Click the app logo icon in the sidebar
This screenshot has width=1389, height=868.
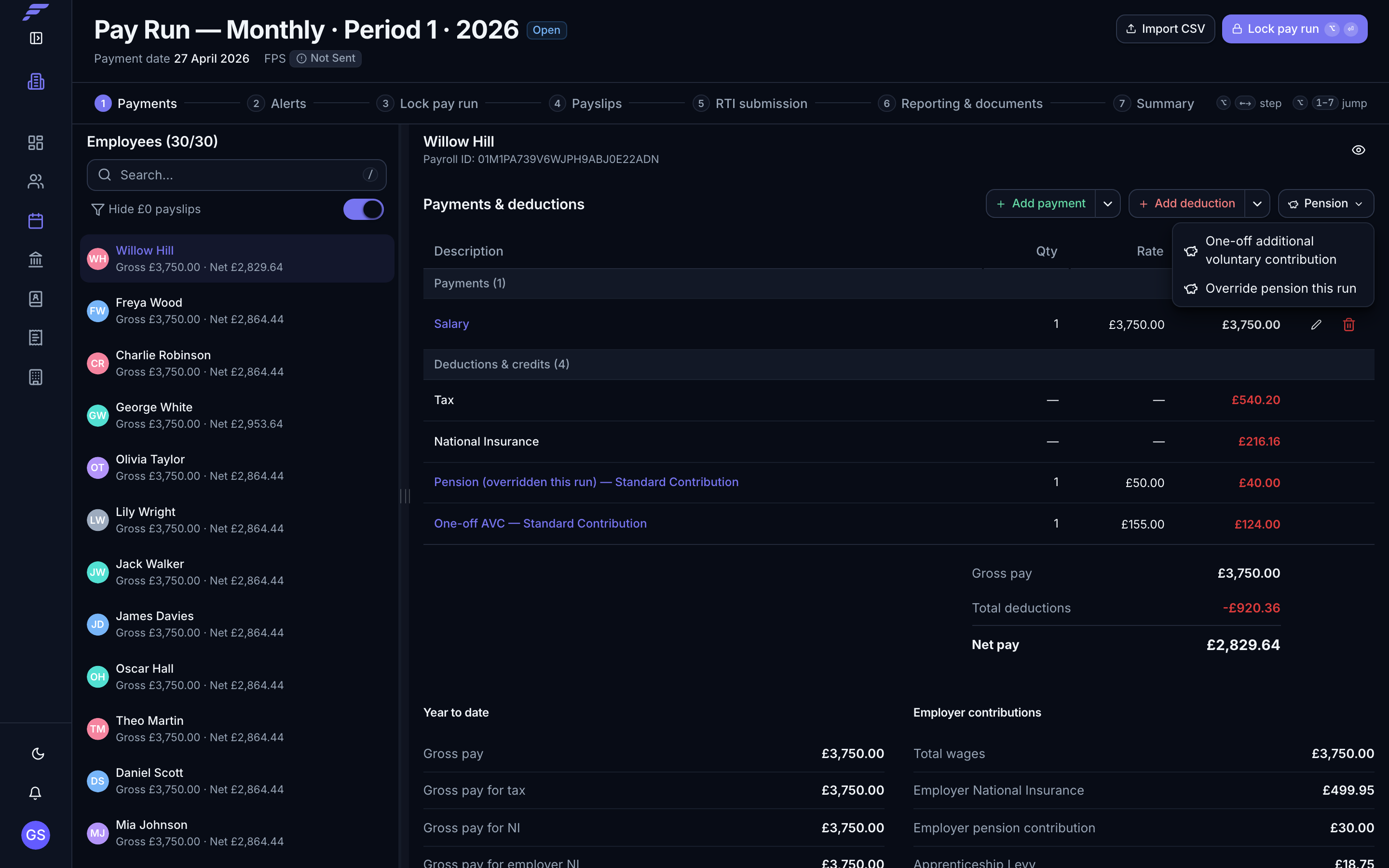point(36,12)
